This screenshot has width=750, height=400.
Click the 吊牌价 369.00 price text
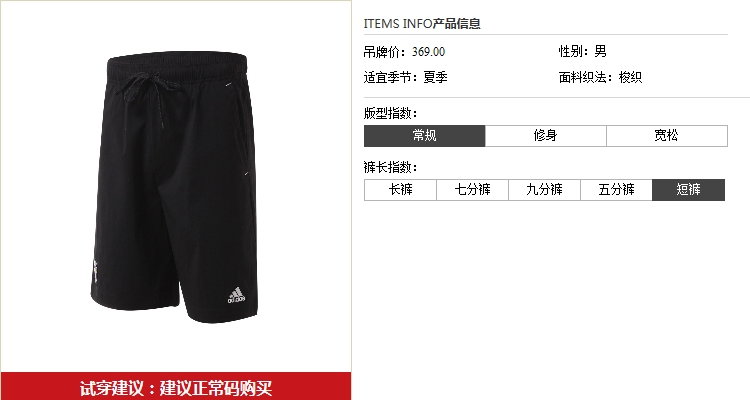click(x=404, y=52)
